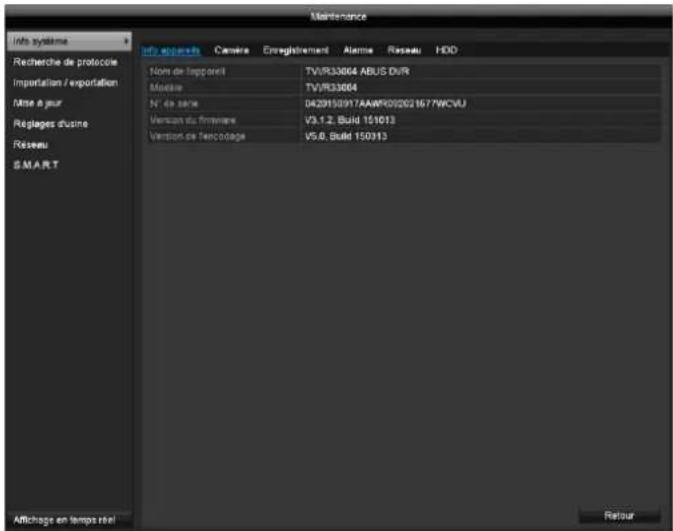Expand the Info système arrow indicator
The image size is (673, 531).
pyautogui.click(x=126, y=41)
